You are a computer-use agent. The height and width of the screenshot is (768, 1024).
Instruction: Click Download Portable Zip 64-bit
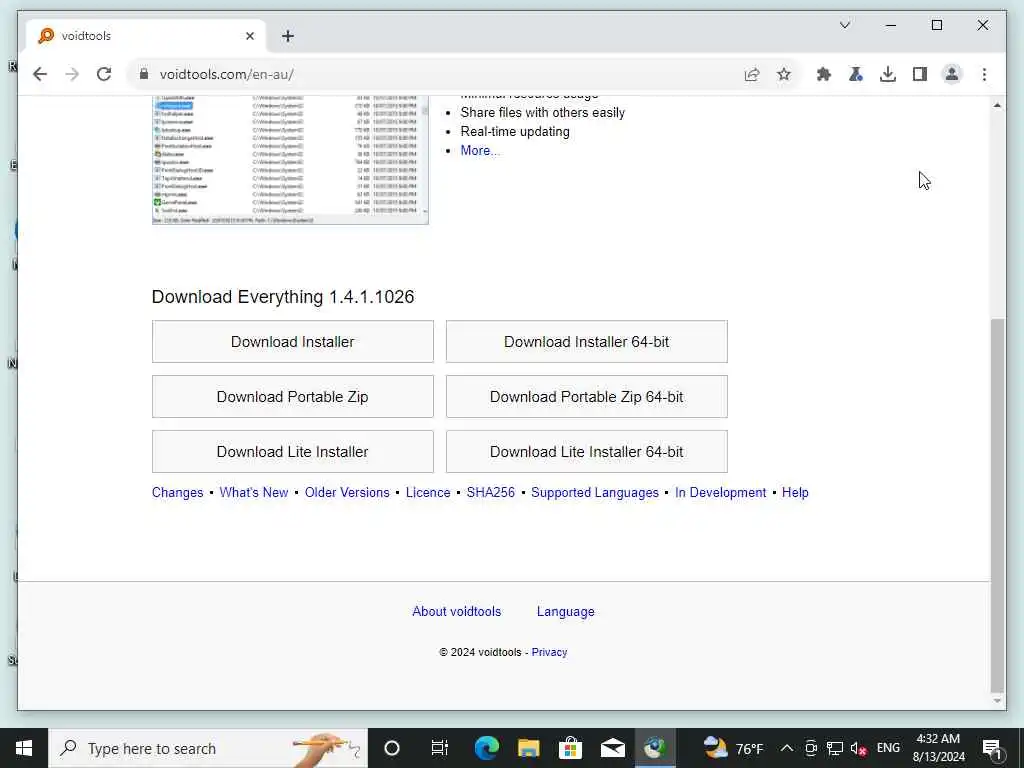pyautogui.click(x=586, y=396)
